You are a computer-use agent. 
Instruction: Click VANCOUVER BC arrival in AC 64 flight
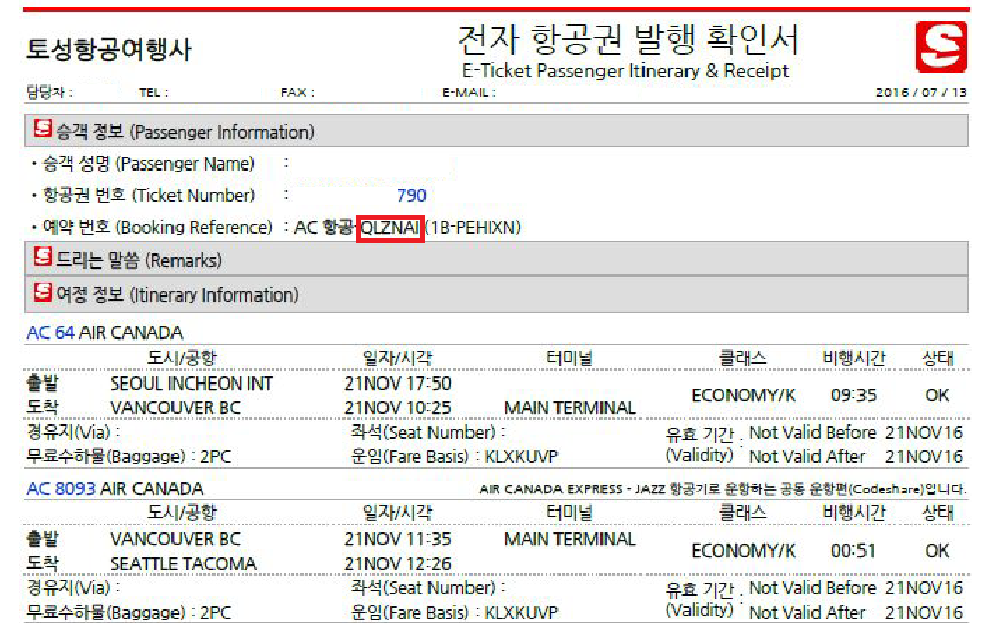pyautogui.click(x=175, y=408)
